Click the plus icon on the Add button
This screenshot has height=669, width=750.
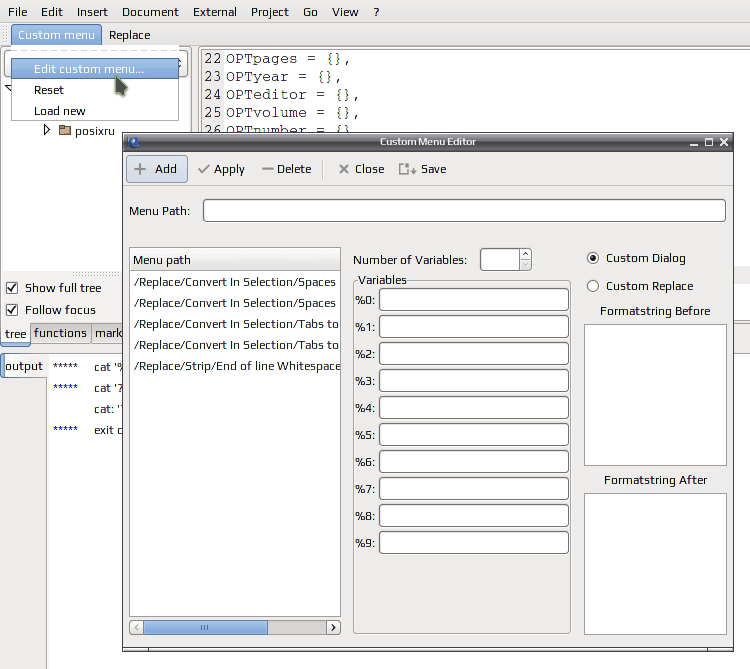(x=140, y=169)
